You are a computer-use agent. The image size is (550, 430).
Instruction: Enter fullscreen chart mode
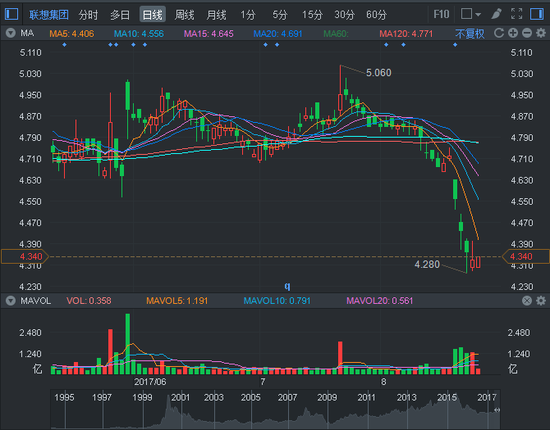point(516,14)
